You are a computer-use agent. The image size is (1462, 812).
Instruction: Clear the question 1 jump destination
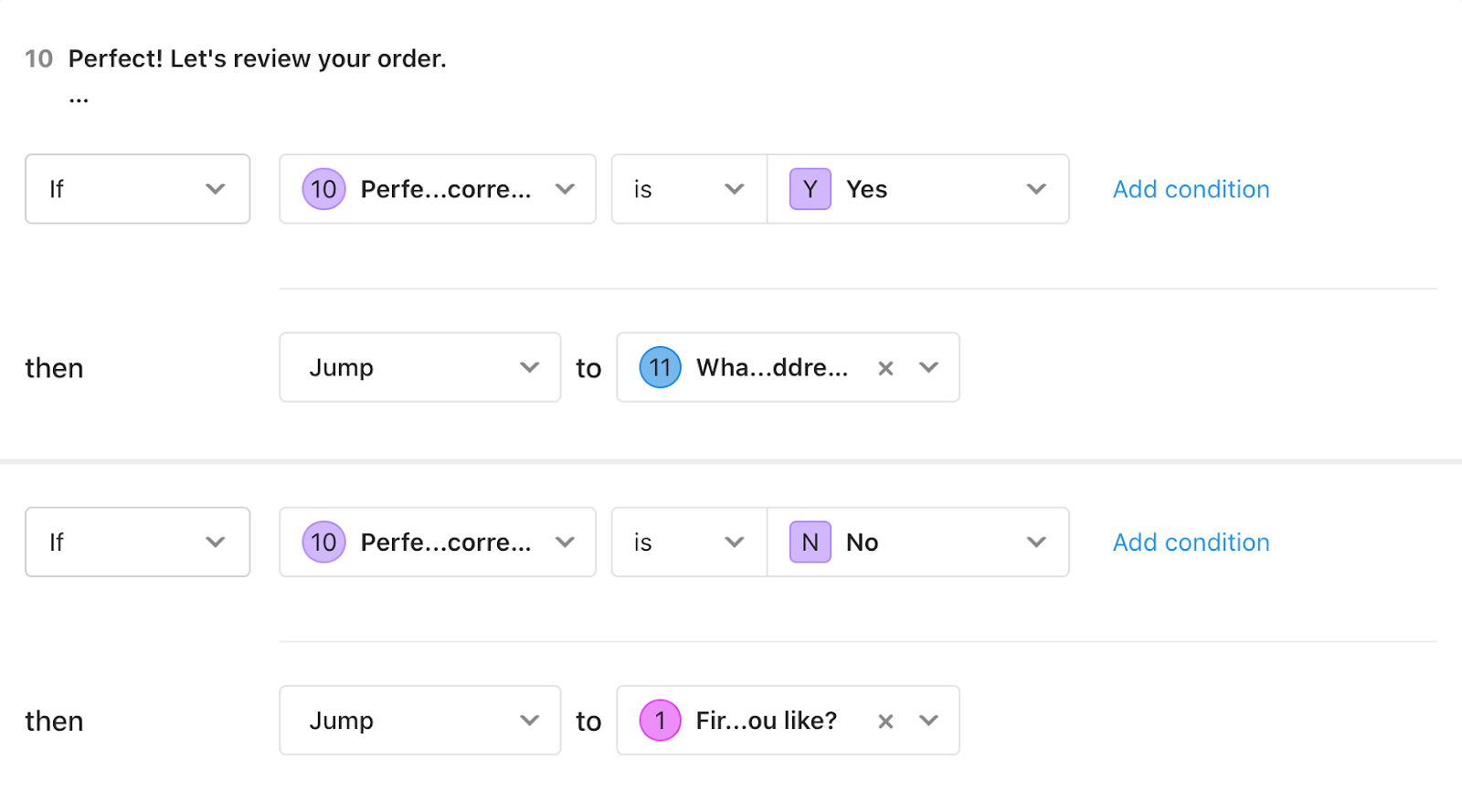pyautogui.click(x=885, y=722)
